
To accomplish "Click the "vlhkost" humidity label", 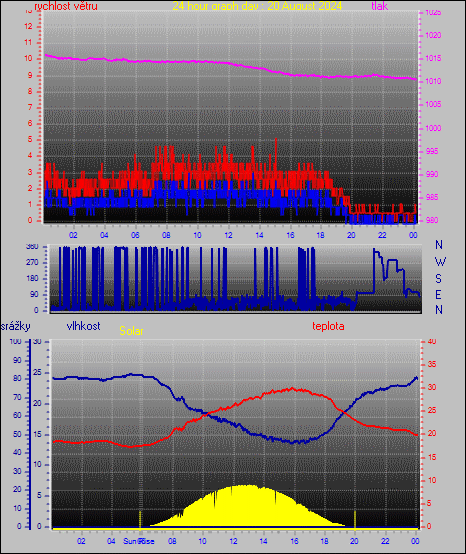I will coord(83,326).
